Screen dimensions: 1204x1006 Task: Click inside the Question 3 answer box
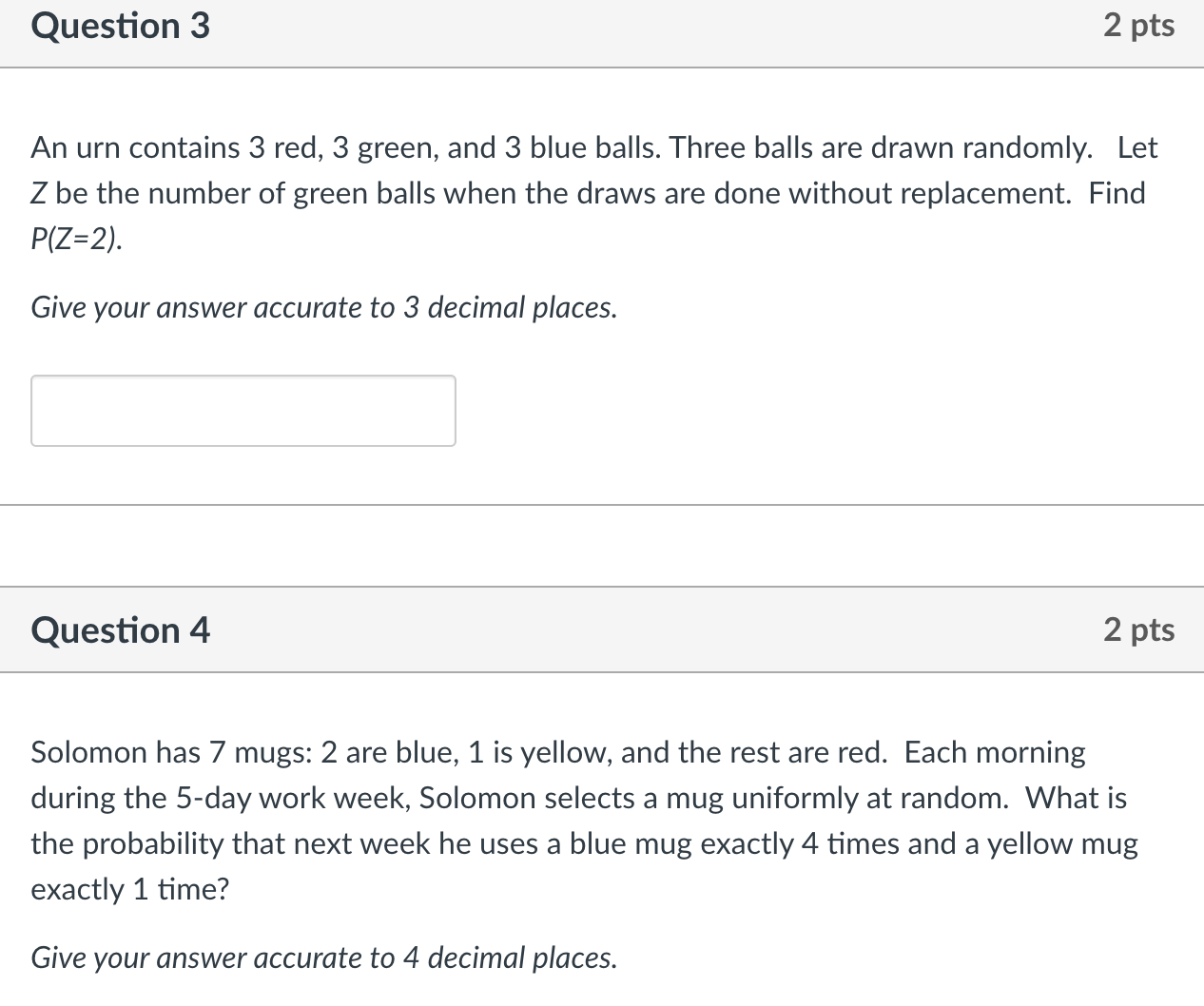[243, 410]
